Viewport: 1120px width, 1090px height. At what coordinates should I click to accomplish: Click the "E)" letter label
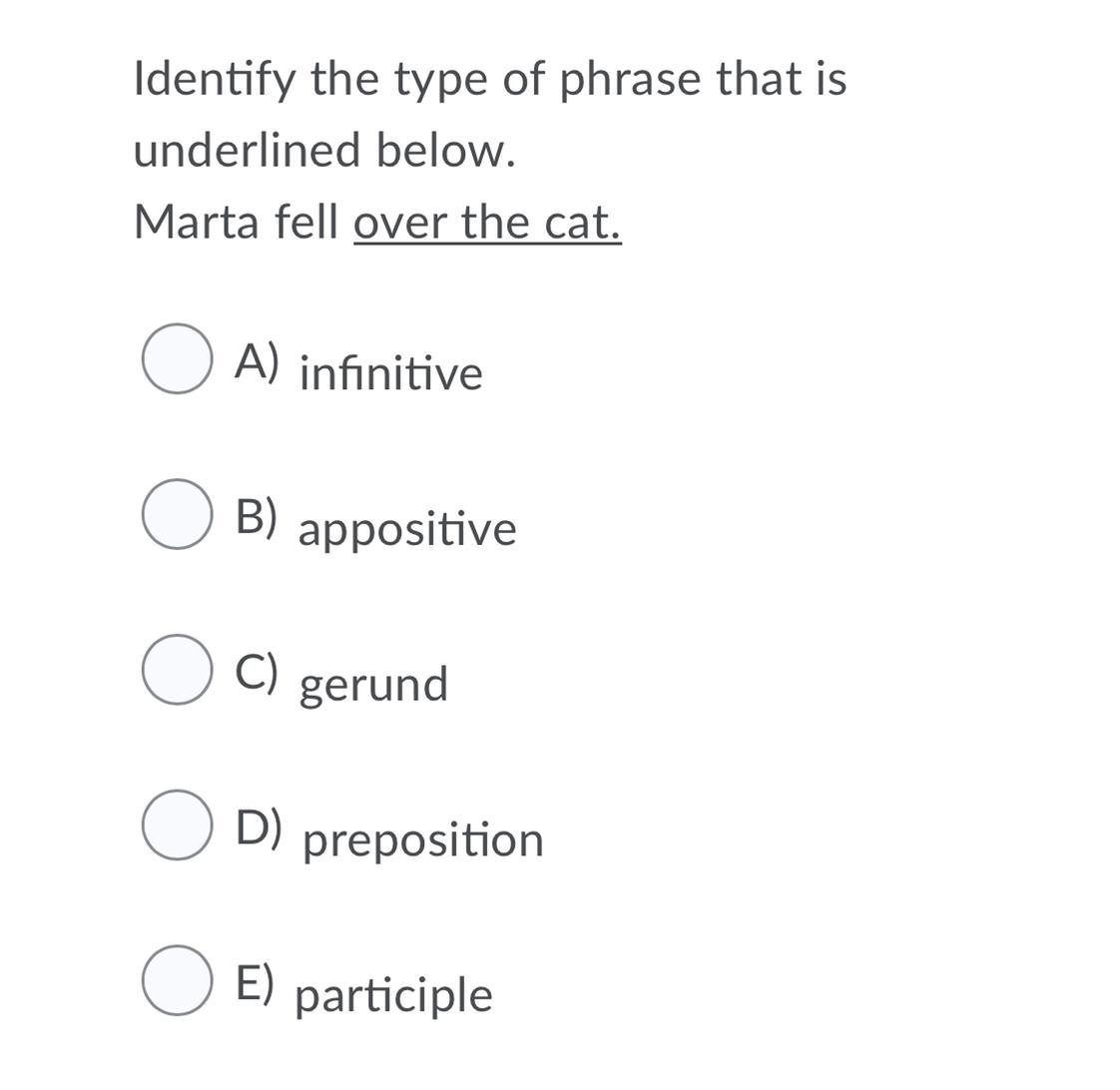[x=256, y=982]
